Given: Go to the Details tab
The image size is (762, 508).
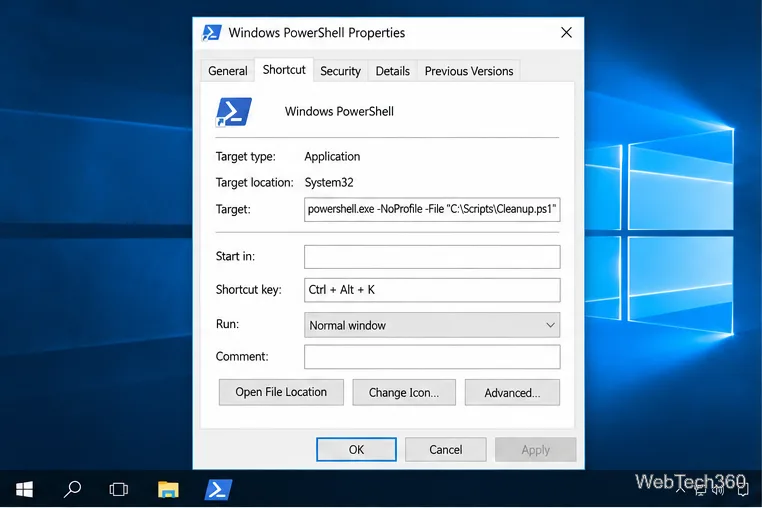Looking at the screenshot, I should (392, 71).
